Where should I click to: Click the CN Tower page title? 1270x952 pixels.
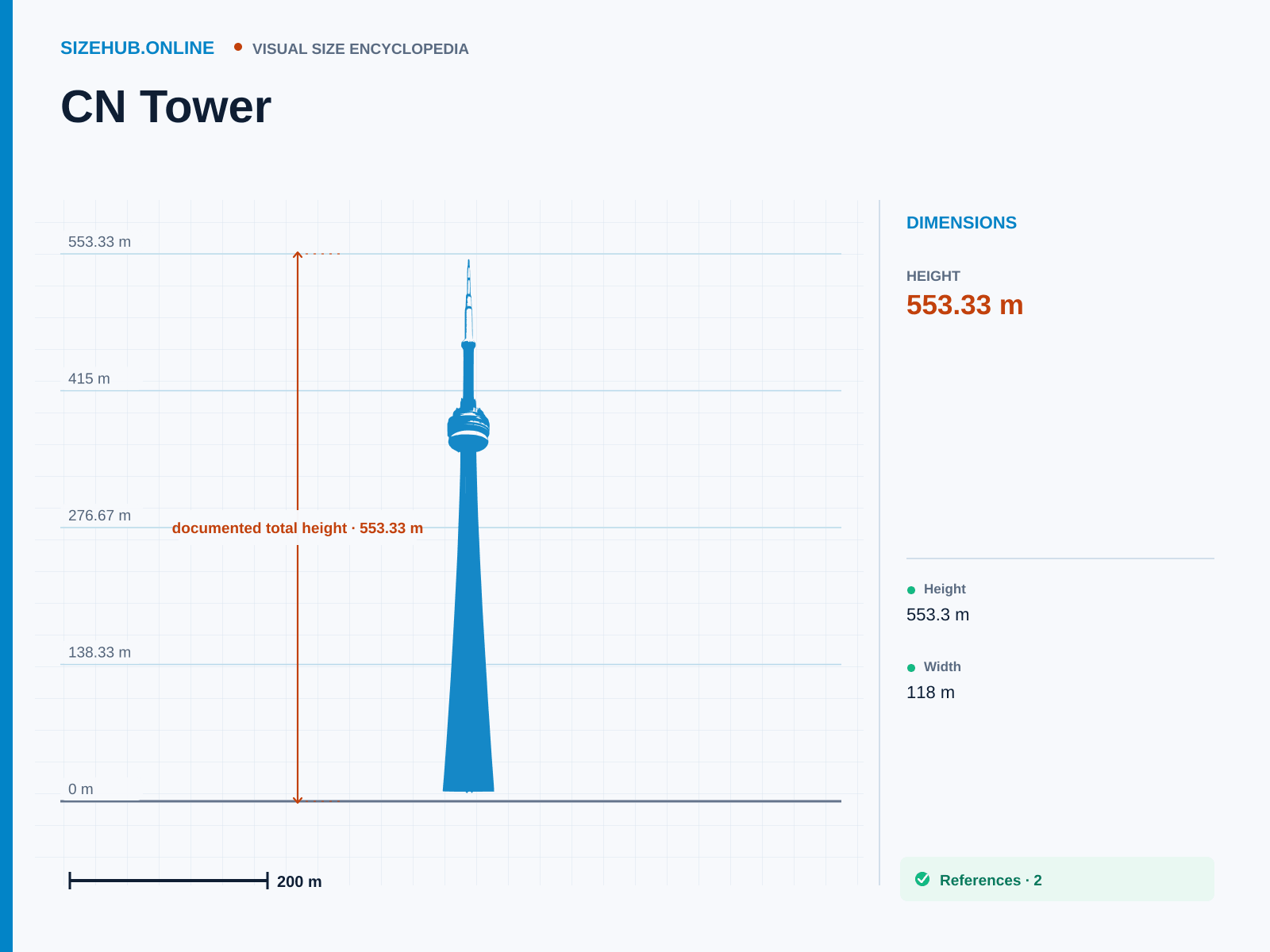(x=166, y=106)
